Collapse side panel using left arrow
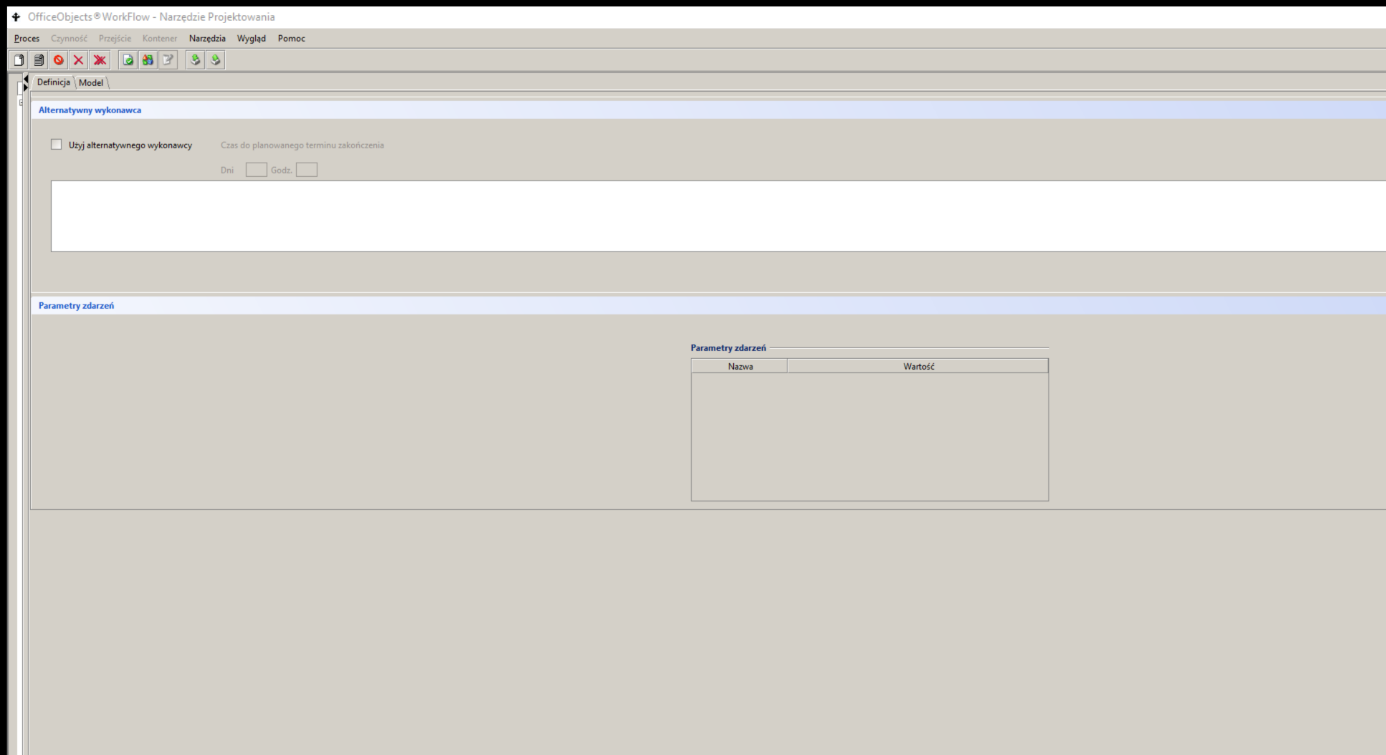Screen dimensions: 1386x755 [x=26, y=78]
